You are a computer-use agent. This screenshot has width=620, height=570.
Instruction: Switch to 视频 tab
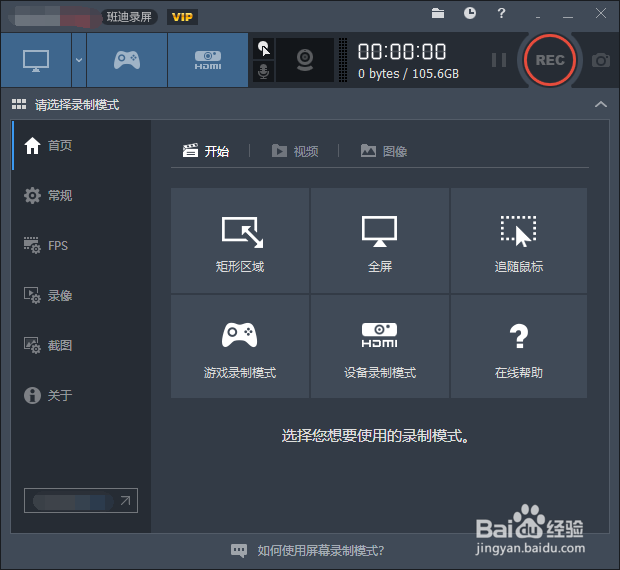[295, 151]
